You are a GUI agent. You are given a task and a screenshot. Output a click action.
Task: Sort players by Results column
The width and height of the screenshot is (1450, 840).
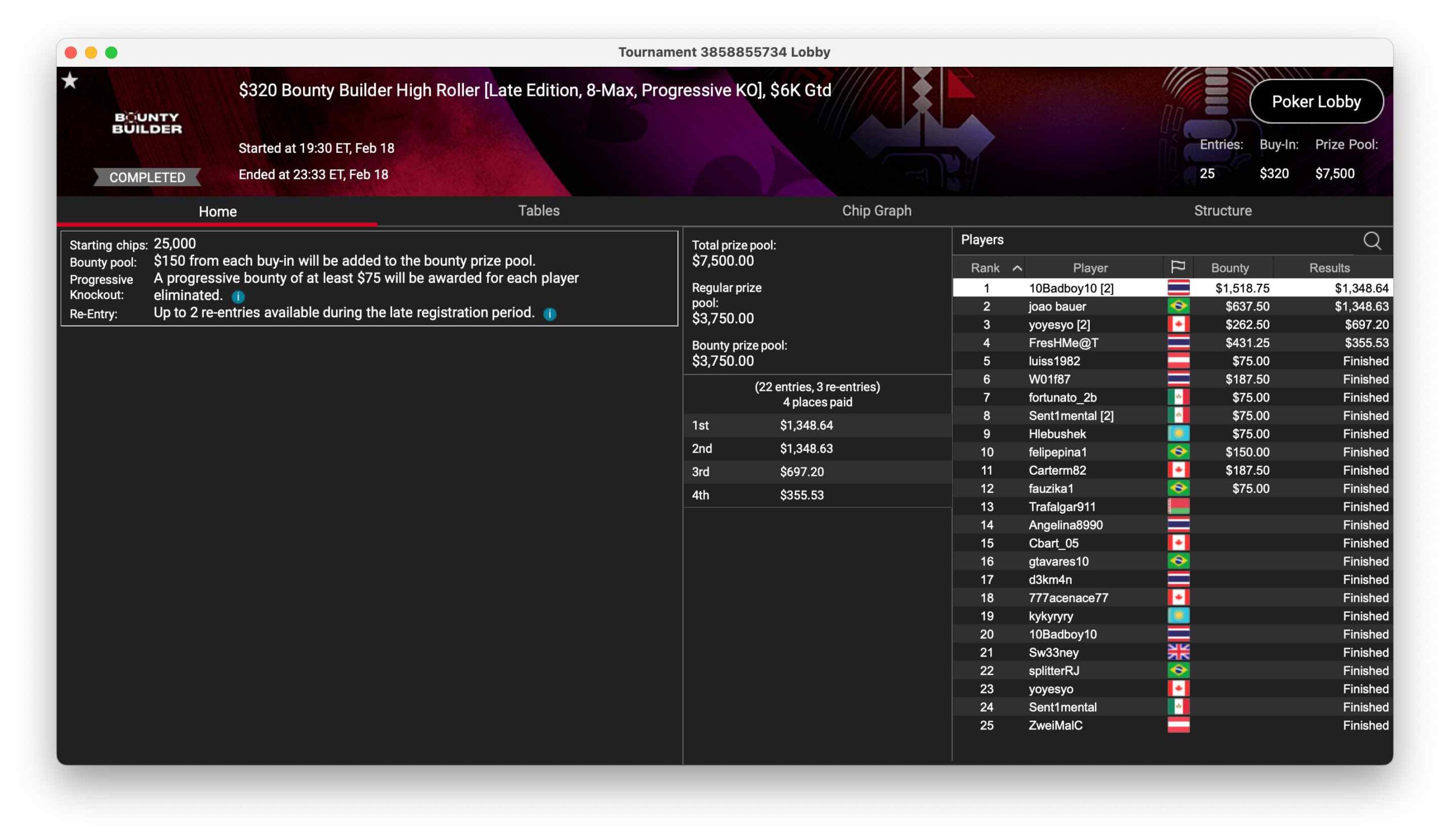[1329, 268]
